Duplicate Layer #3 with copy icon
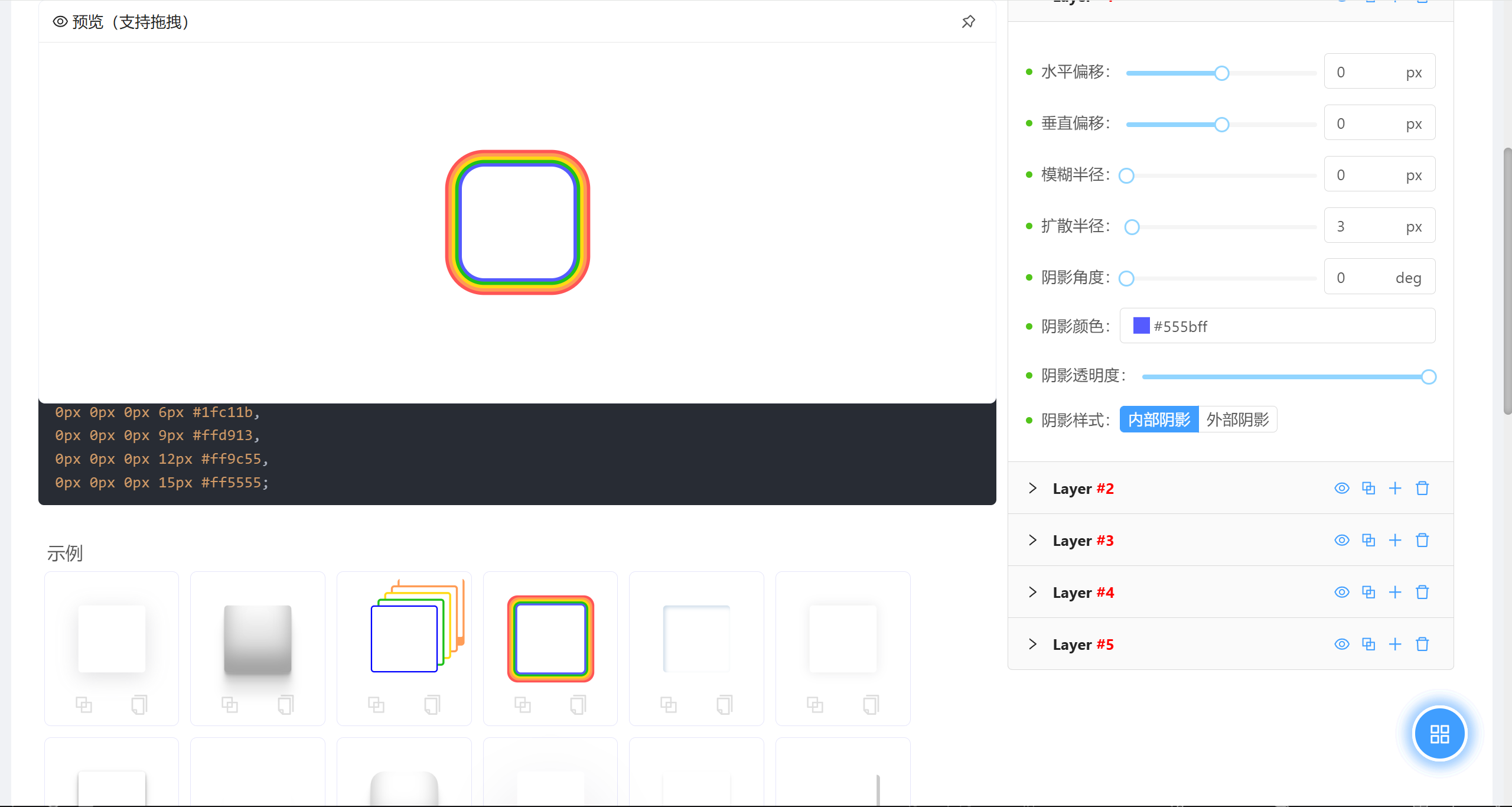 tap(1368, 540)
